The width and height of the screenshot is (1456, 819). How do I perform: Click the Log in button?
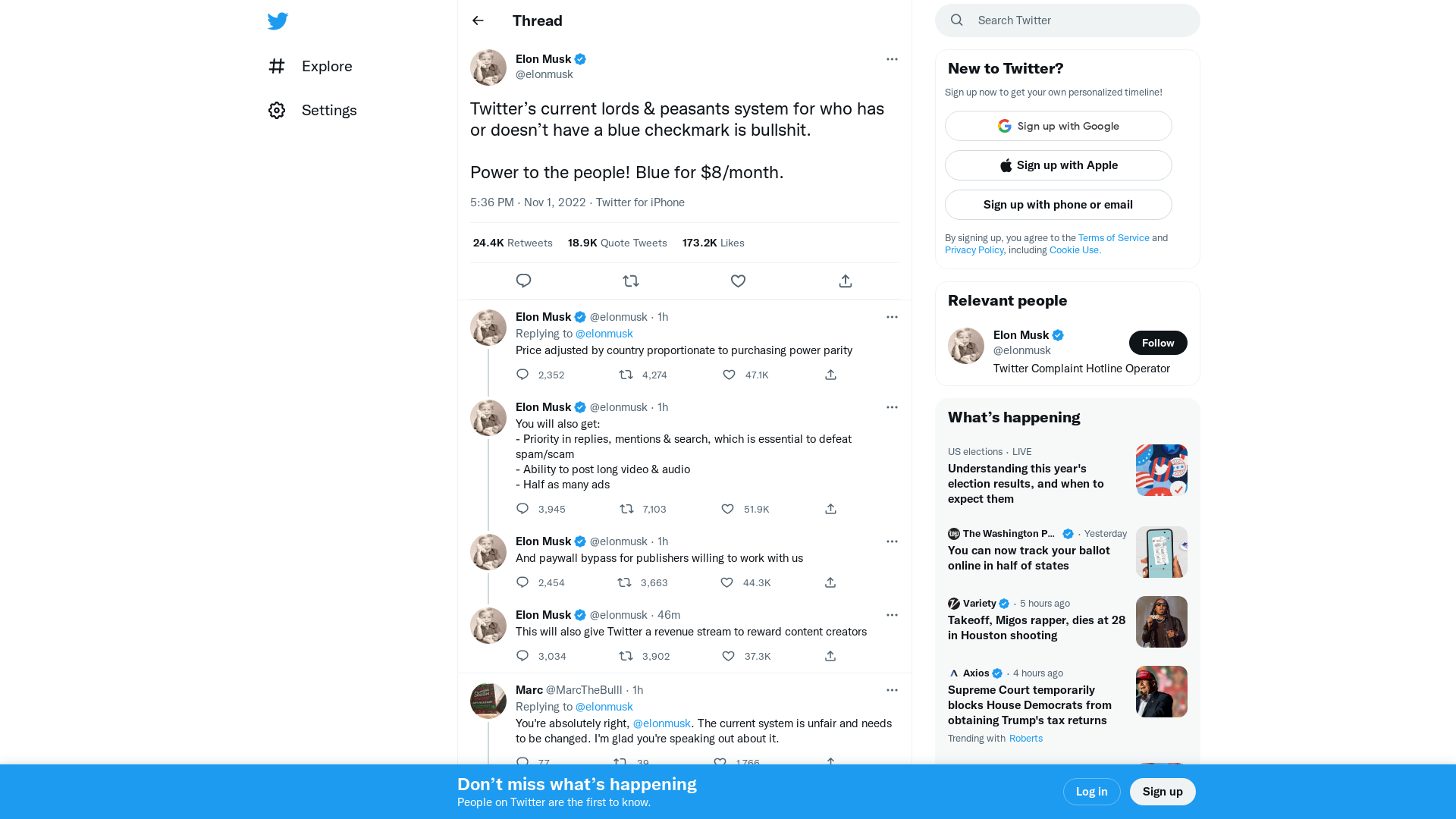tap(1091, 791)
